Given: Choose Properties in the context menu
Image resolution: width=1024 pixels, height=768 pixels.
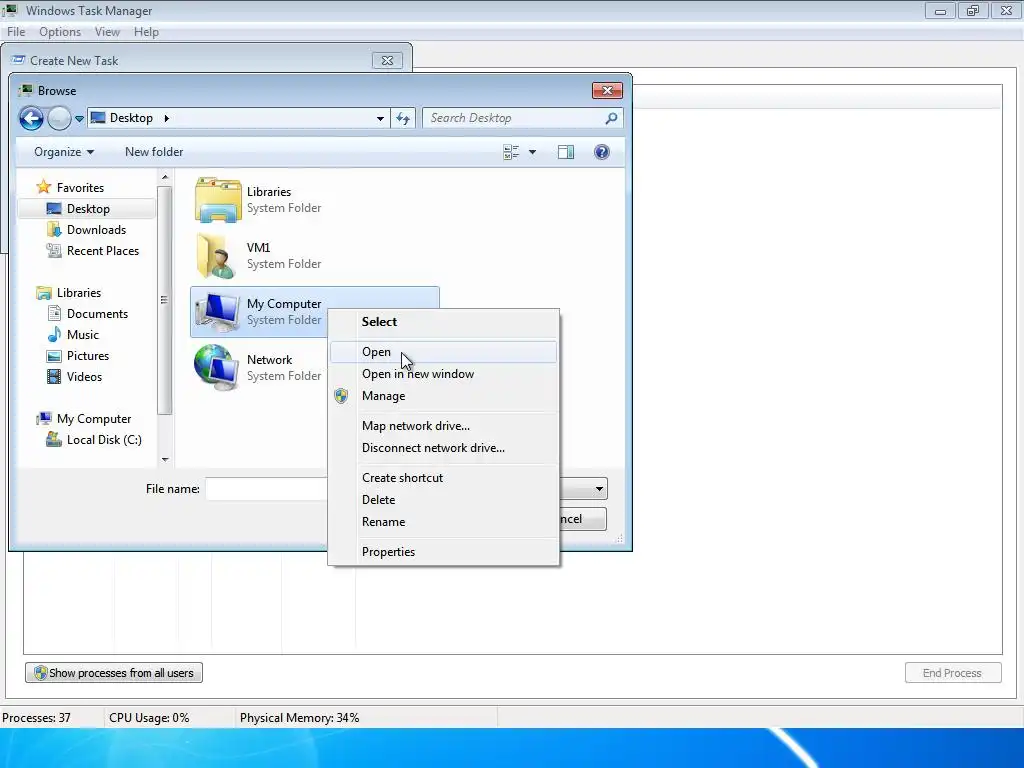Looking at the screenshot, I should tap(443, 552).
